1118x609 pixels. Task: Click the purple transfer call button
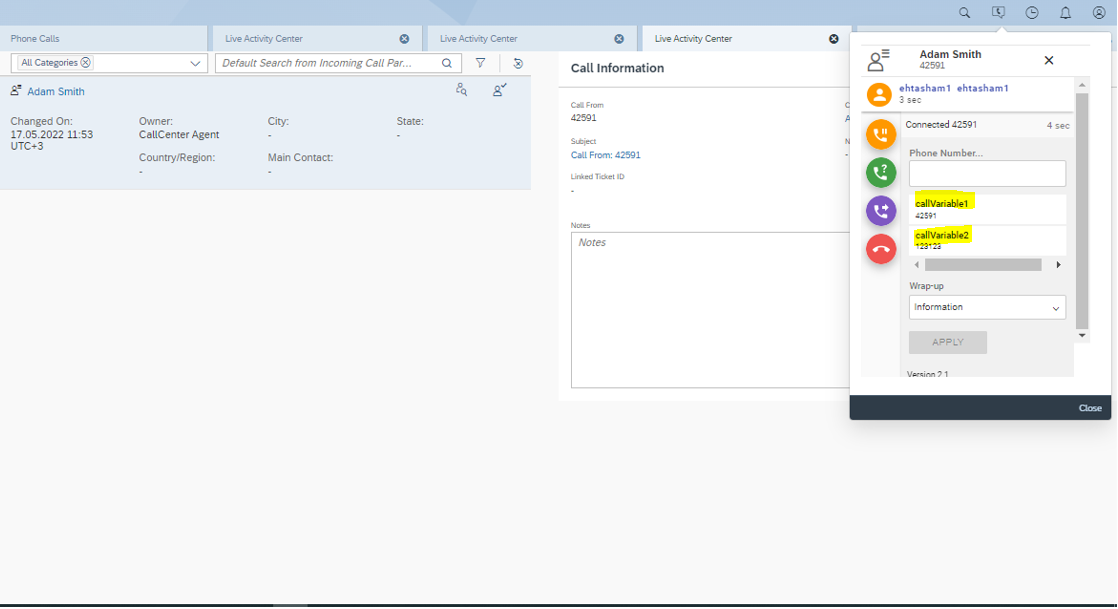(x=881, y=211)
